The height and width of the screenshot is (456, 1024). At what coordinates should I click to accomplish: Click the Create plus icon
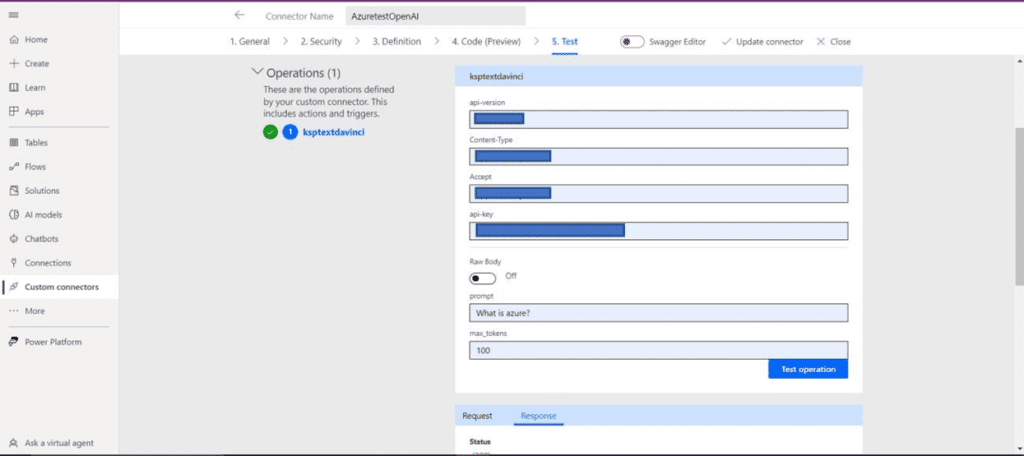coord(14,64)
